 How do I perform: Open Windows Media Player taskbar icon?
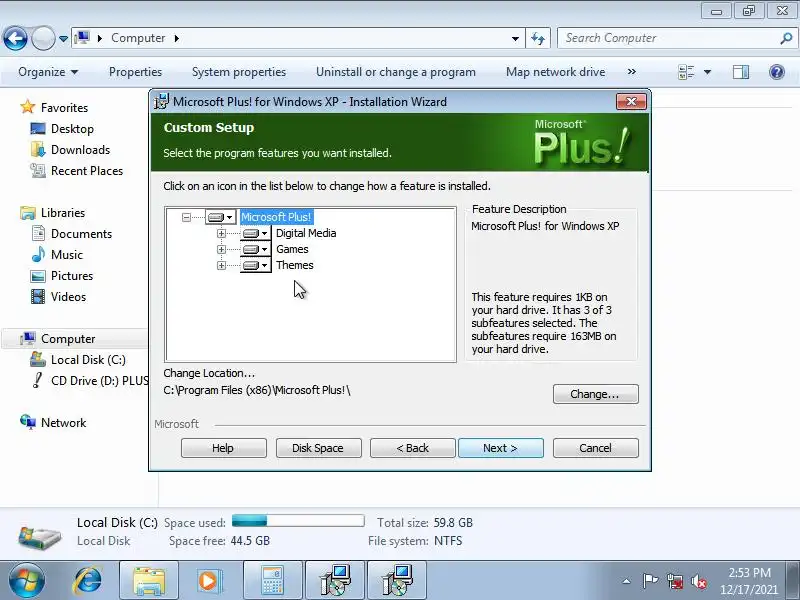[210, 581]
